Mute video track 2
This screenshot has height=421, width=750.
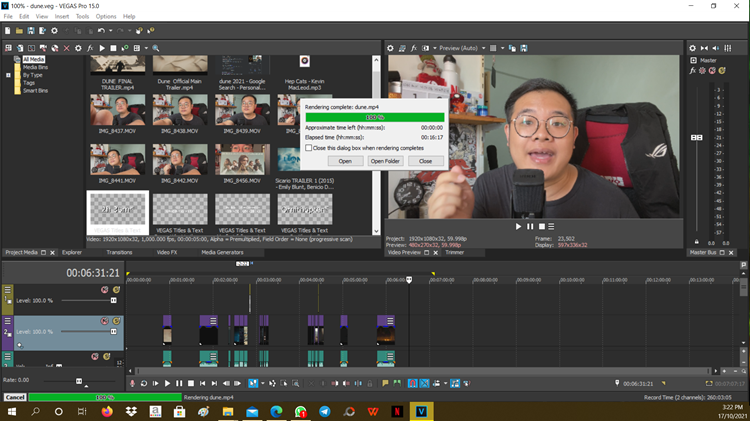[x=104, y=321]
